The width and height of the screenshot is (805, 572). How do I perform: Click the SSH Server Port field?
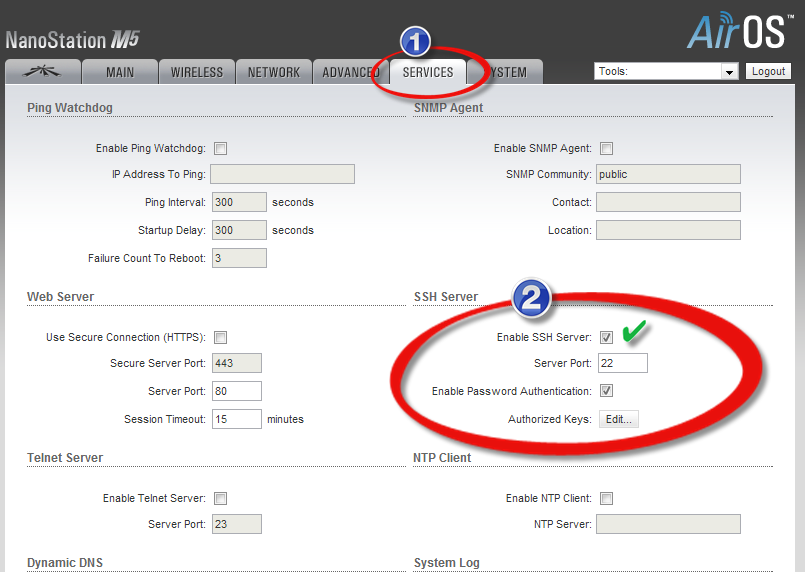pos(623,363)
